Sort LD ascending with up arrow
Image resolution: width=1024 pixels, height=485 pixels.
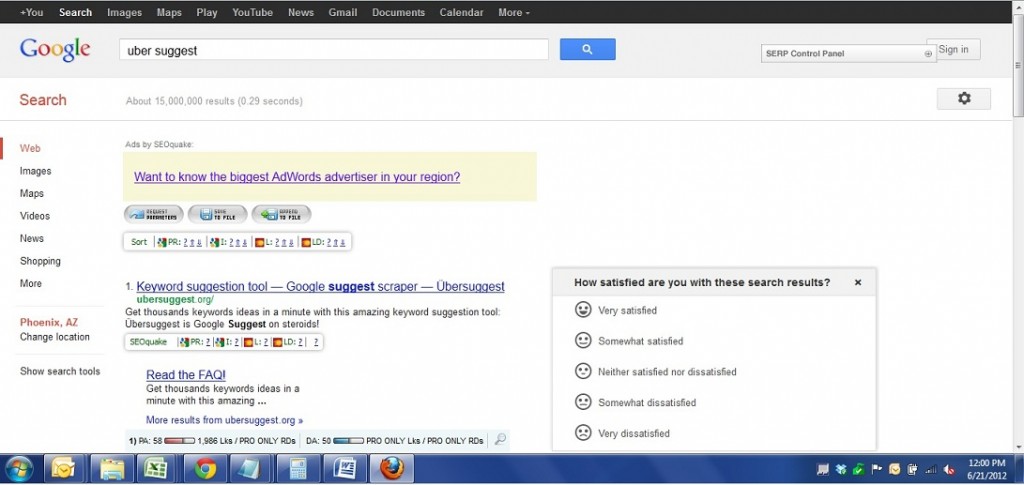(336, 242)
